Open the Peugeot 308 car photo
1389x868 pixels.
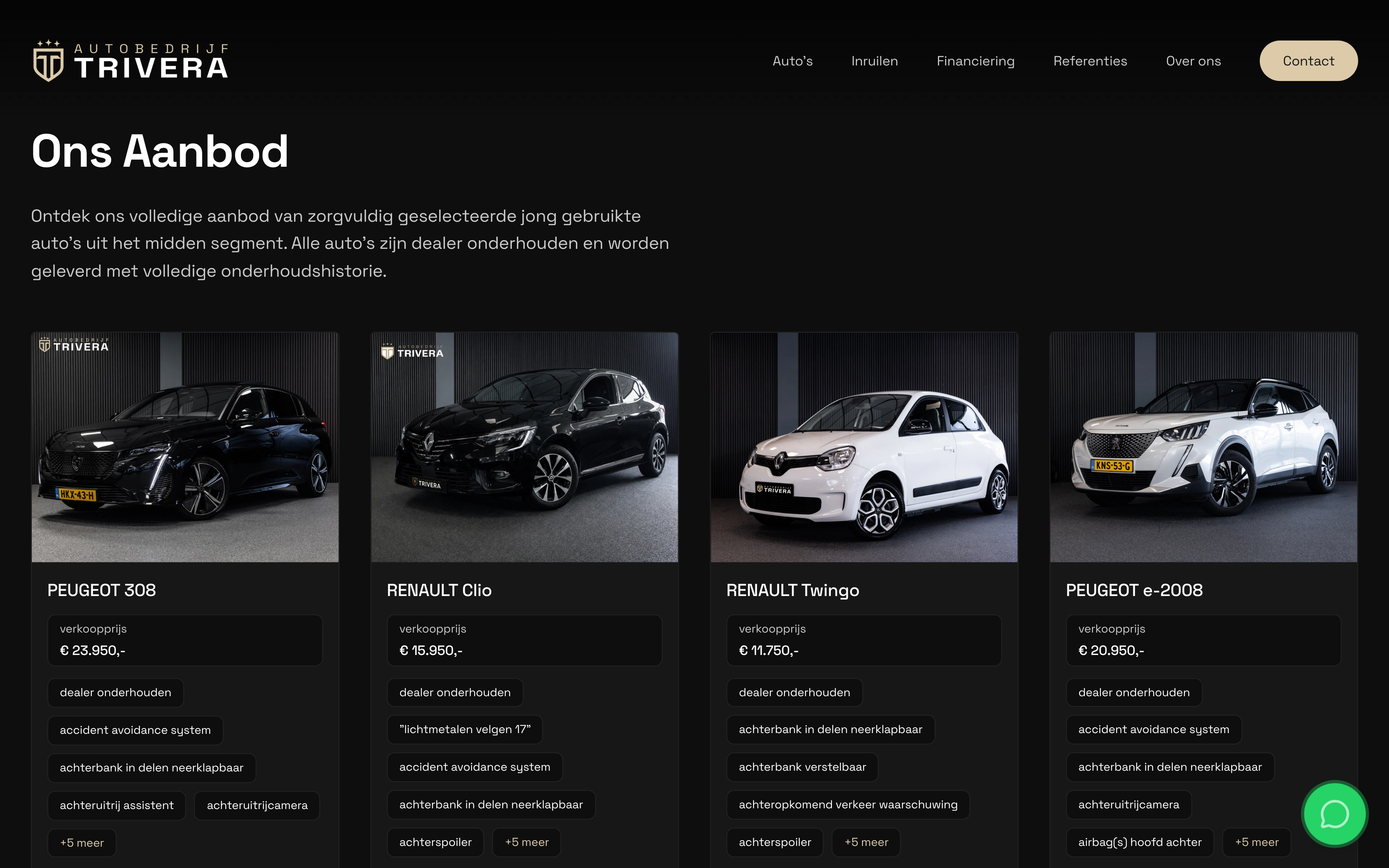point(185,447)
